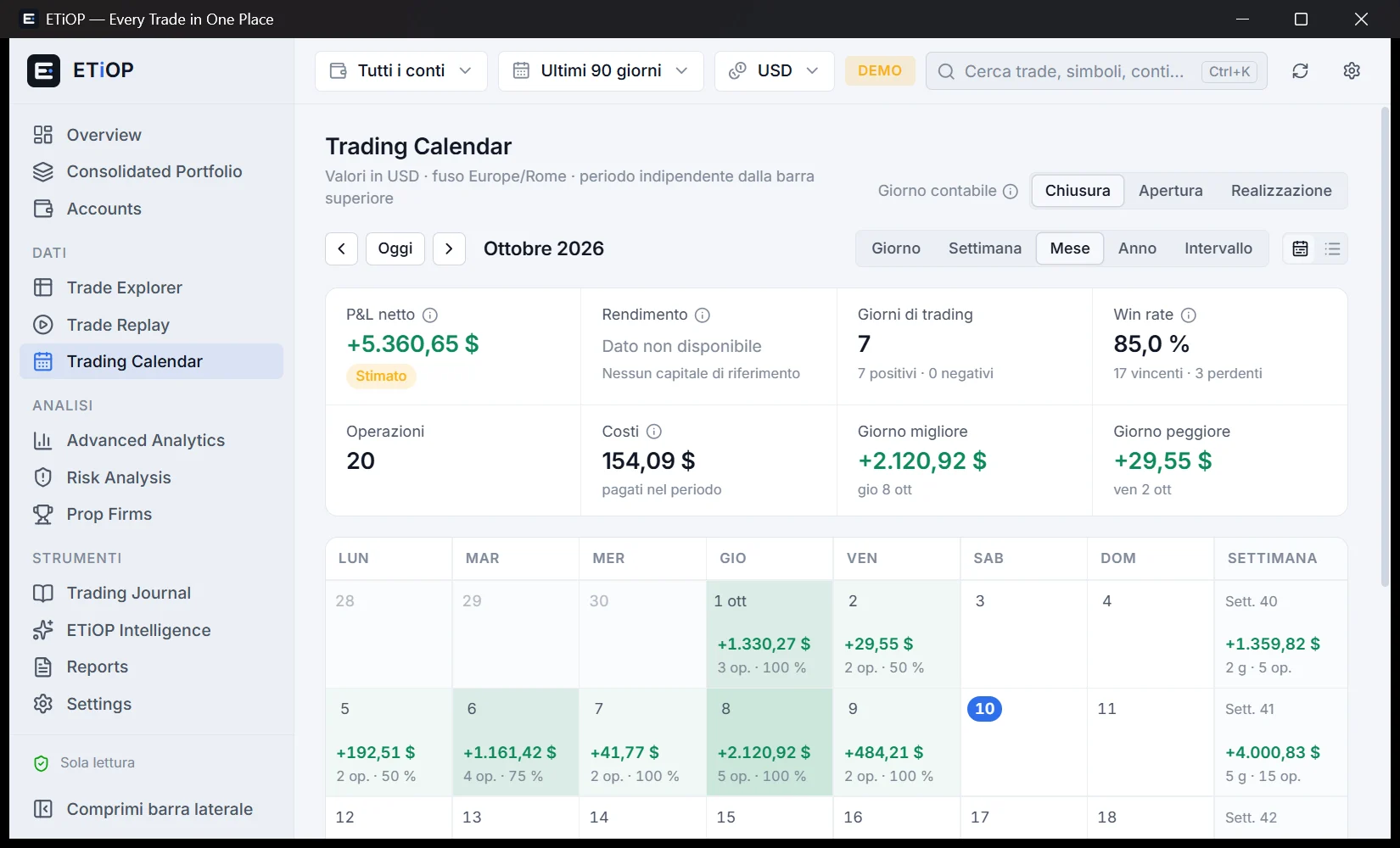Collapse sidebar with Comprimi barra laterale
This screenshot has height=848, width=1400.
click(x=151, y=809)
